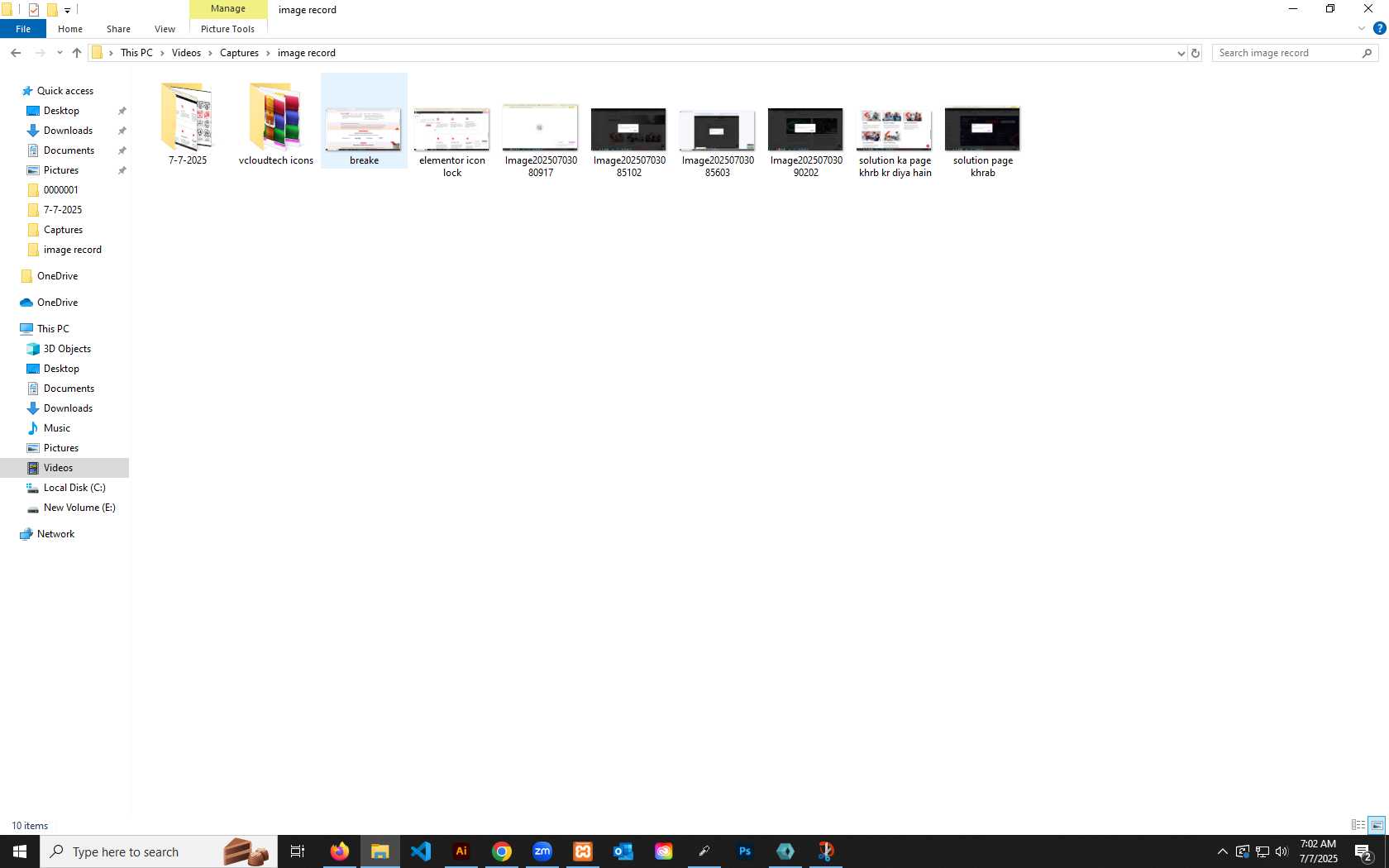Click Videos in the address path

pyautogui.click(x=186, y=53)
